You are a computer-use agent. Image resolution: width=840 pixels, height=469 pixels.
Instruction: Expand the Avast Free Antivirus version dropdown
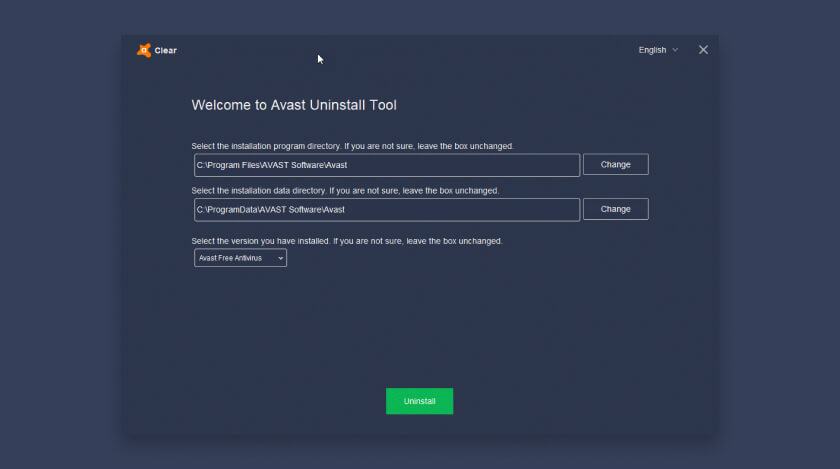240,258
